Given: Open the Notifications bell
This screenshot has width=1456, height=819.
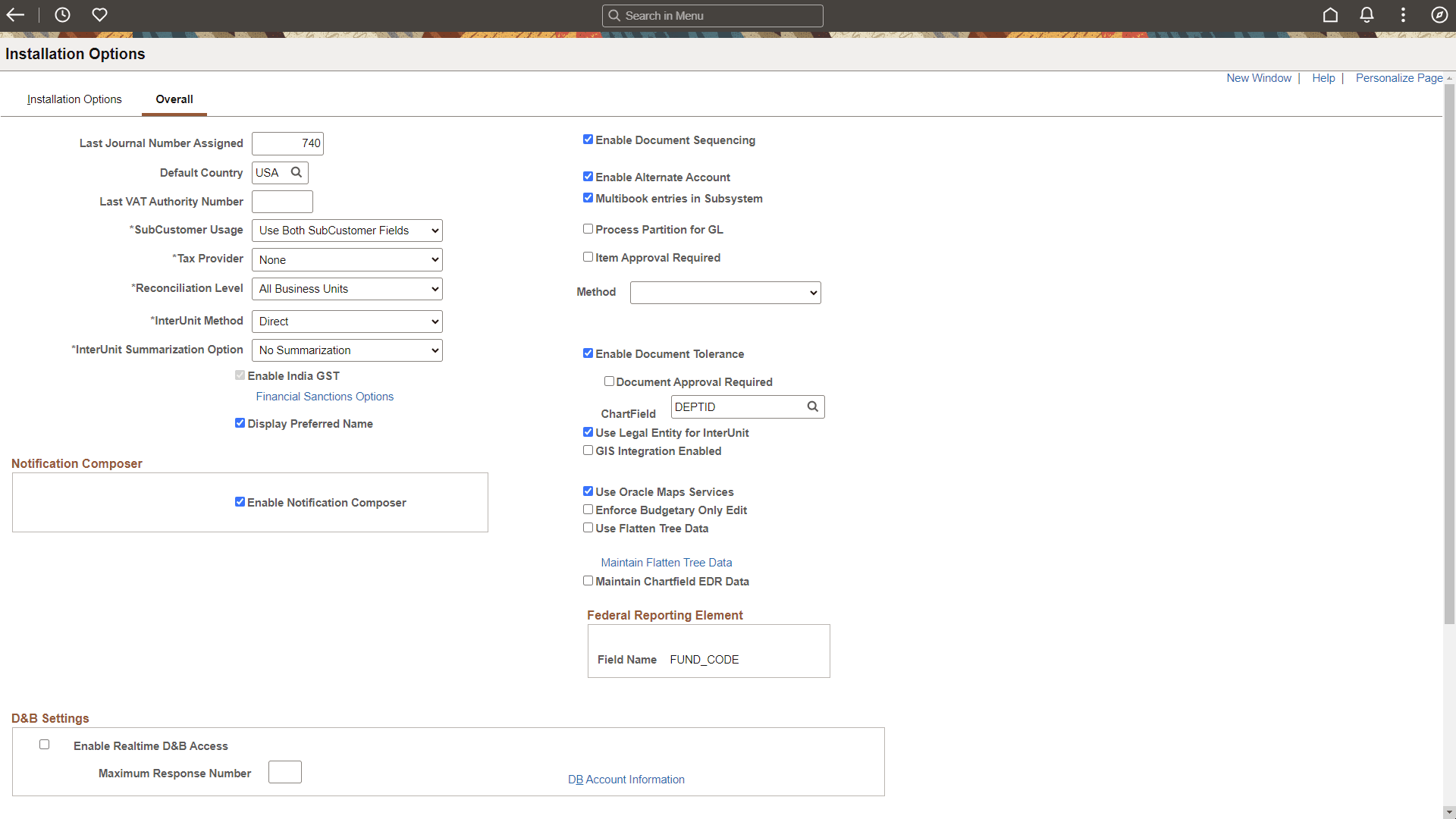Looking at the screenshot, I should [1367, 15].
